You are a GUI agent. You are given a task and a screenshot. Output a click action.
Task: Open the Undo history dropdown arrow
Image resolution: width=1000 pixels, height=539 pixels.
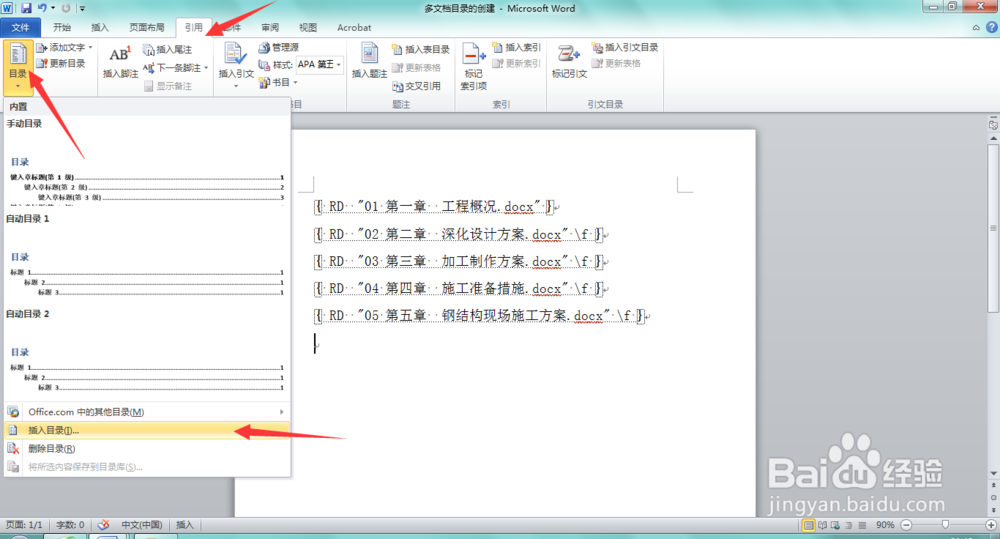pos(53,8)
